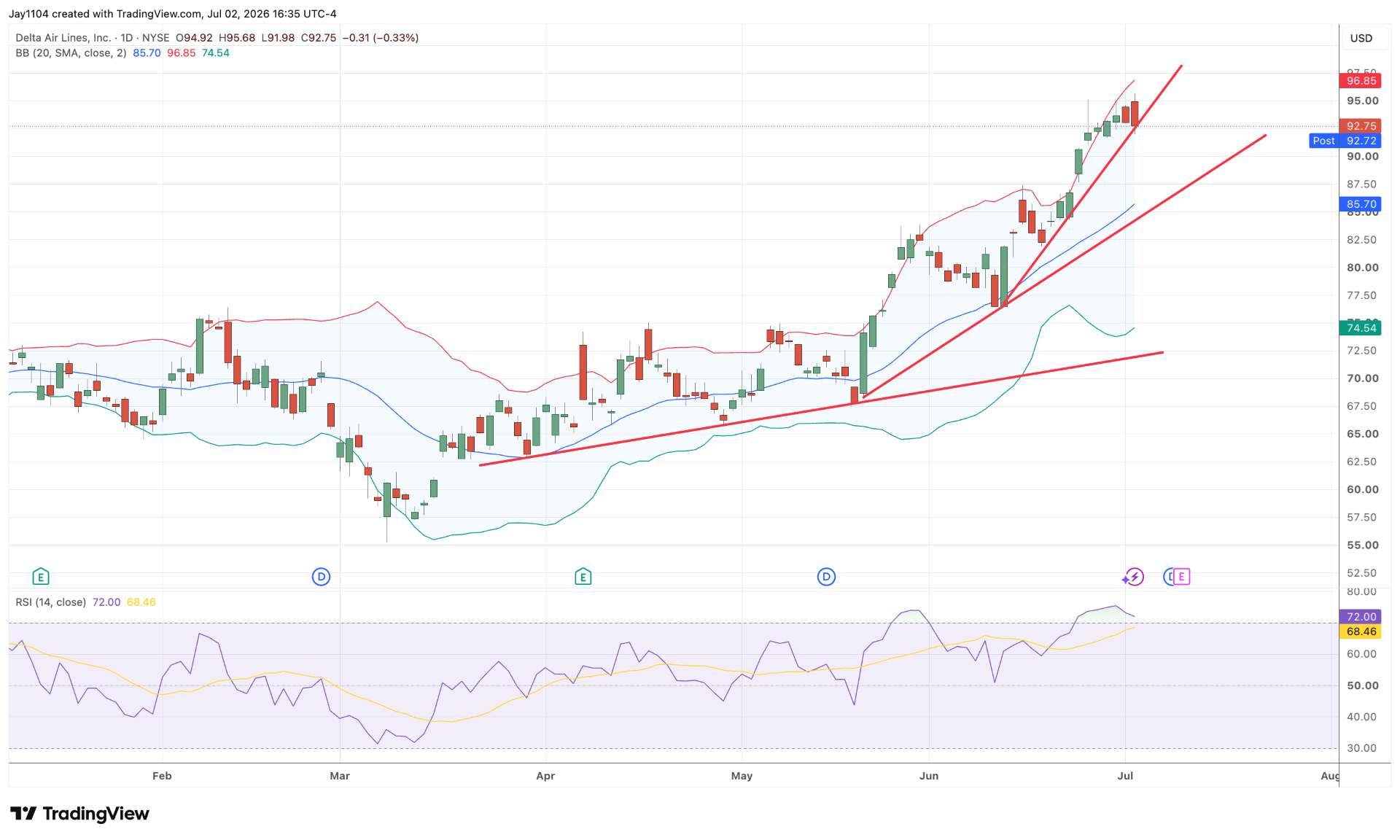Click the purple 72.00 RSI value label
This screenshot has width=1400, height=840.
point(1361,617)
